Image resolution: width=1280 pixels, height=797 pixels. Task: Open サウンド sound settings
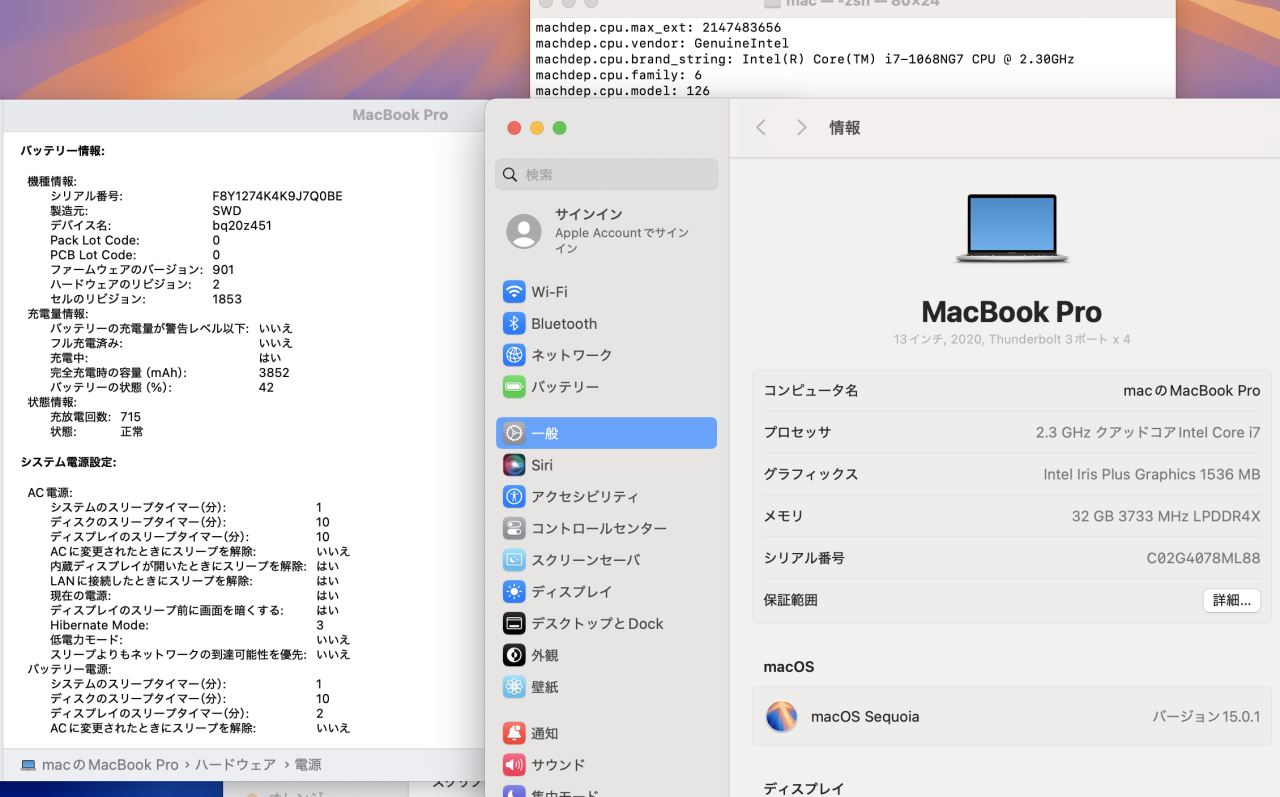557,765
